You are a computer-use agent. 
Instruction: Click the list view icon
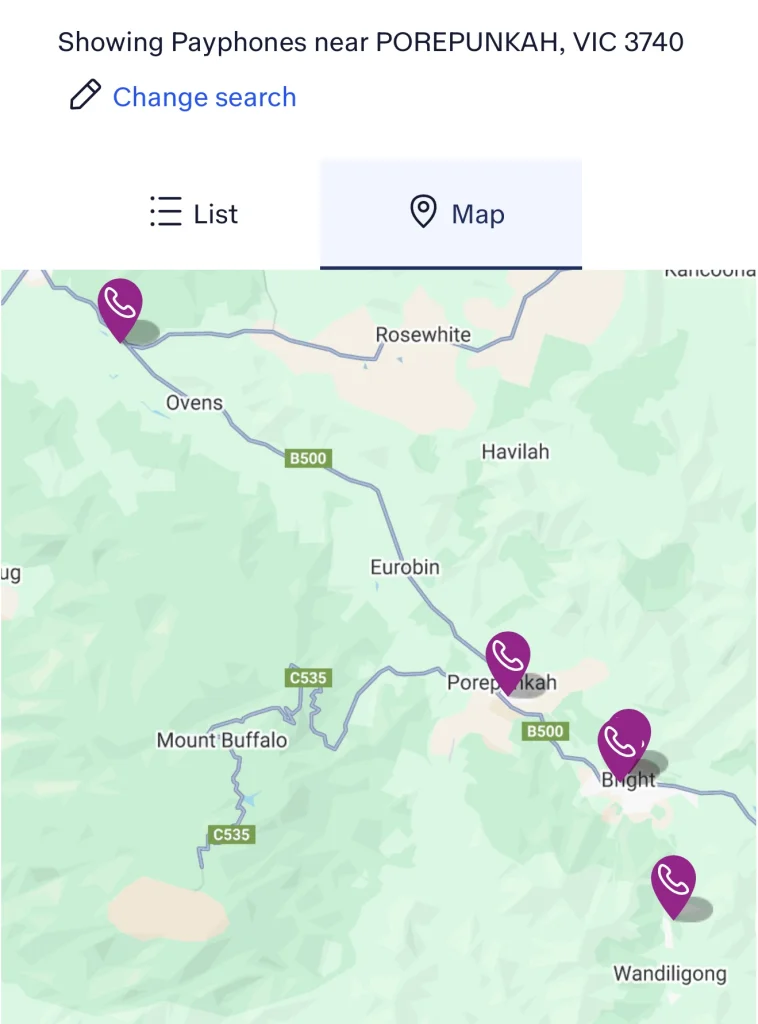(165, 213)
